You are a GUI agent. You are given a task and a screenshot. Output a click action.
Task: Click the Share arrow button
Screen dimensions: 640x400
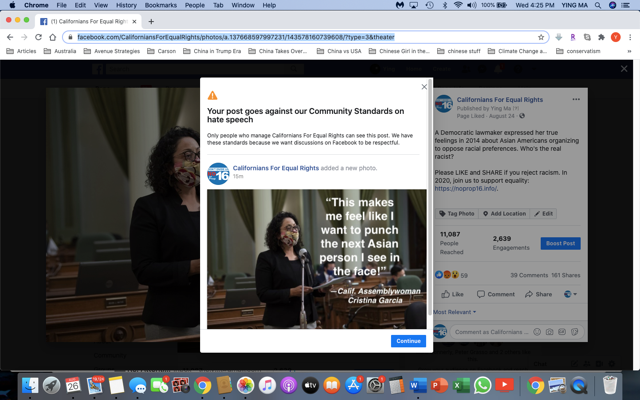538,294
